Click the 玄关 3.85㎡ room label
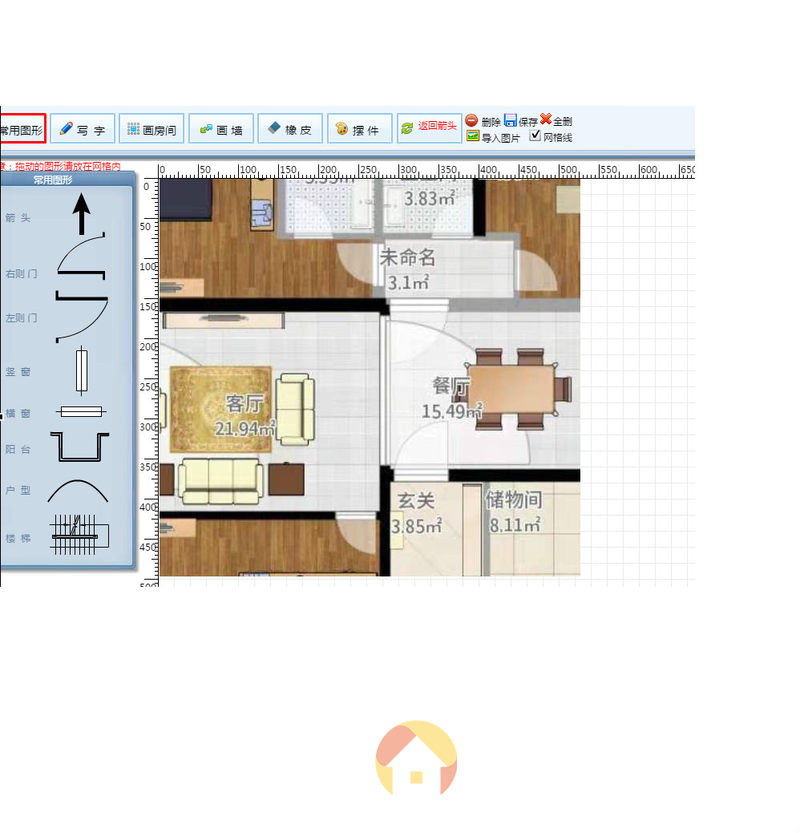 416,513
